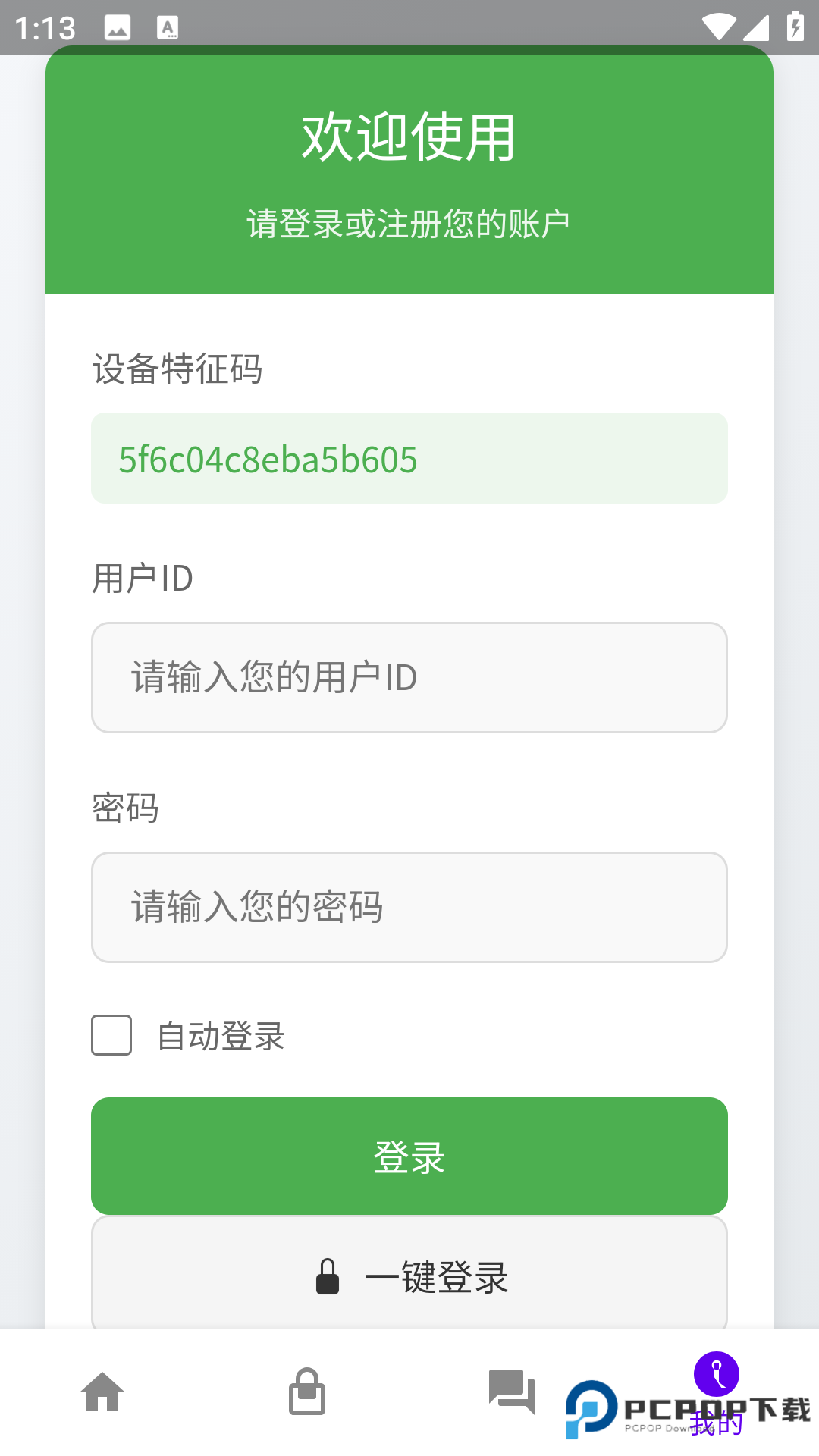Screen dimensions: 819x1456
Task: Tap the lock bag icon in bottom bar
Action: click(x=307, y=1392)
